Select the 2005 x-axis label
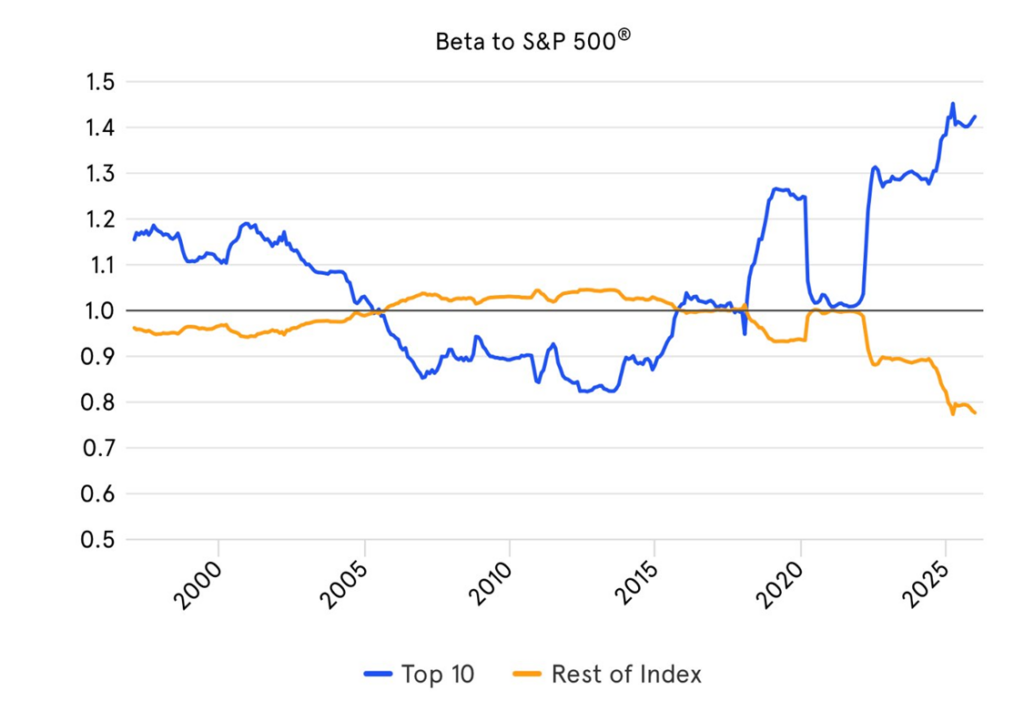 pos(349,585)
